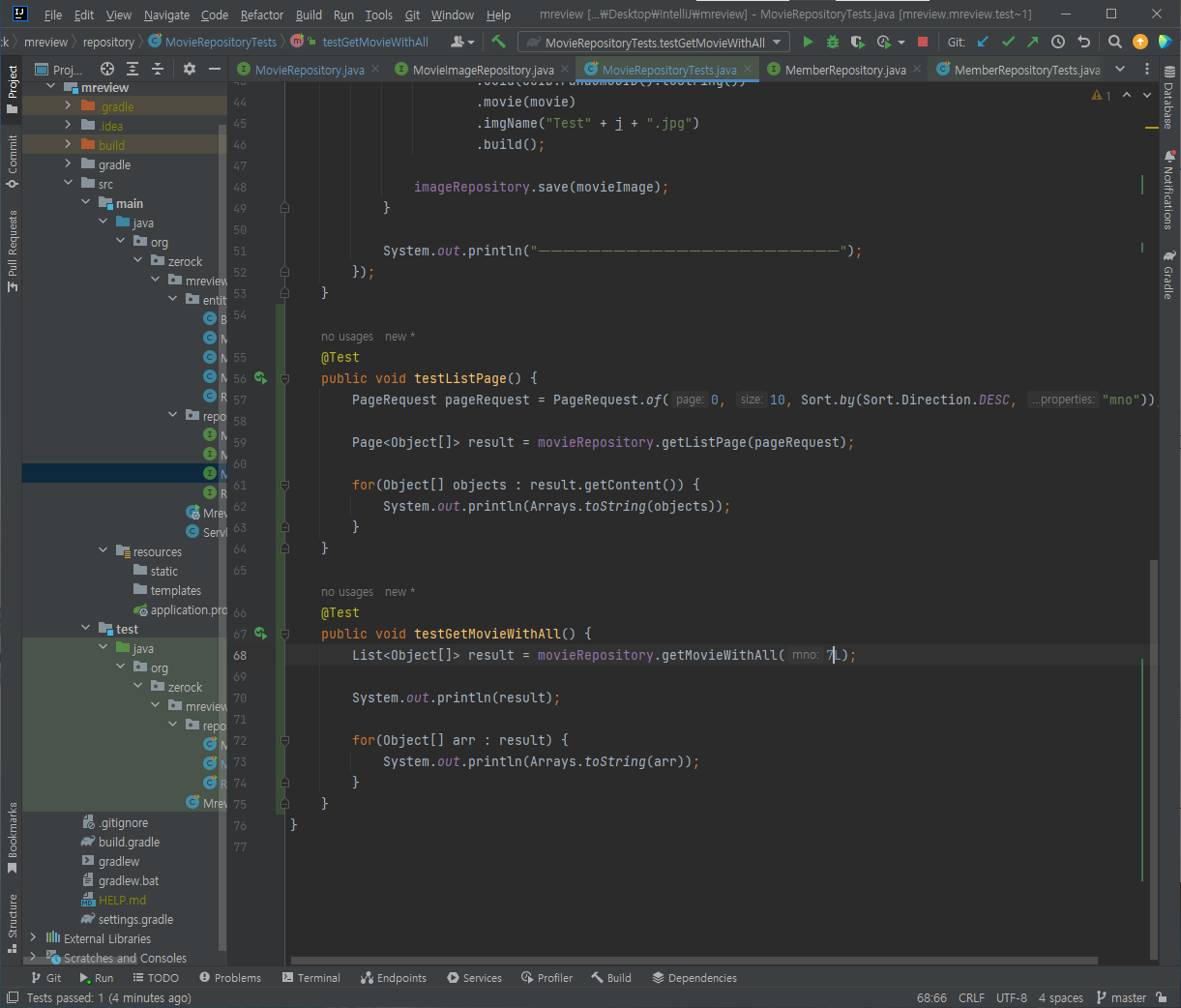Open the Endpoints tool window button

(394, 978)
